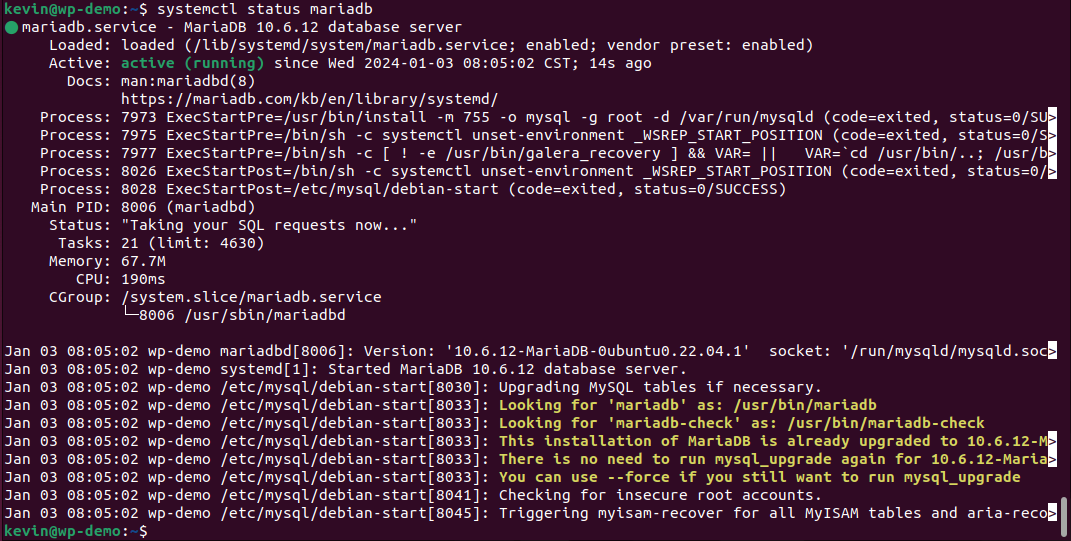The width and height of the screenshot is (1071, 541).
Task: Click the truncation arrow on 'already upgraded' log line
Action: click(1052, 441)
